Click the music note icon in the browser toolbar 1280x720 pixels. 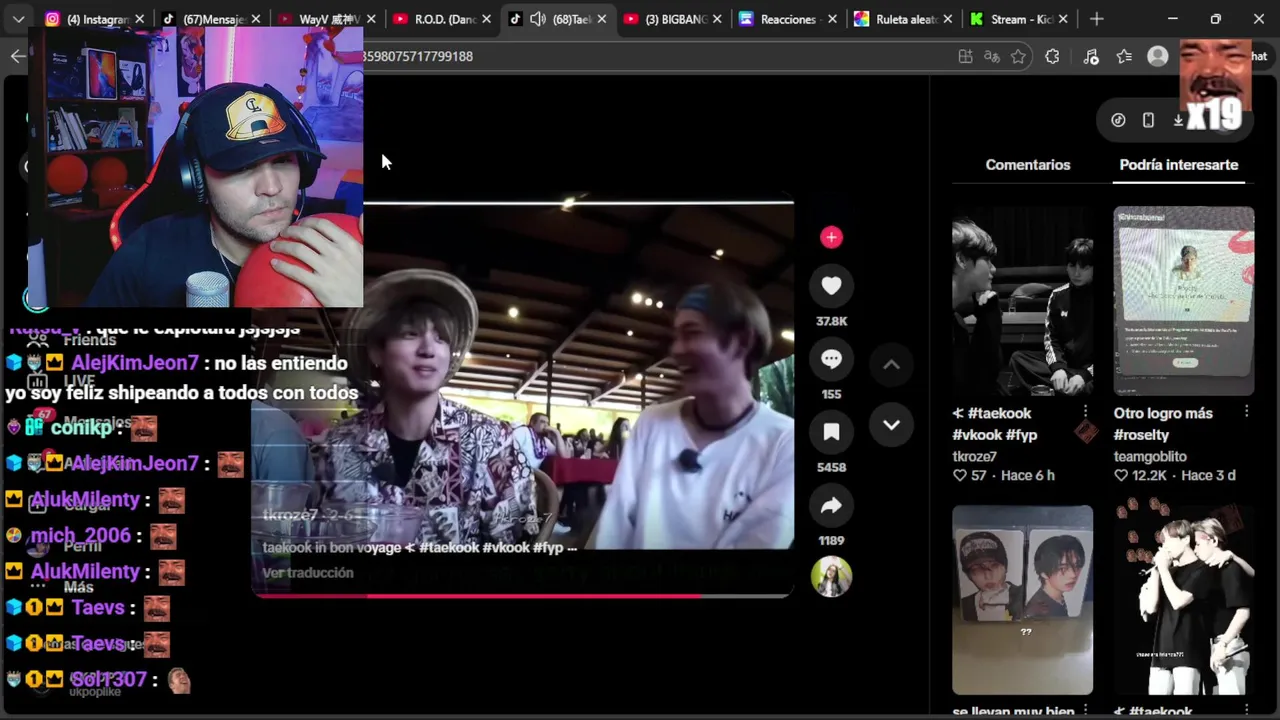[x=1091, y=57]
